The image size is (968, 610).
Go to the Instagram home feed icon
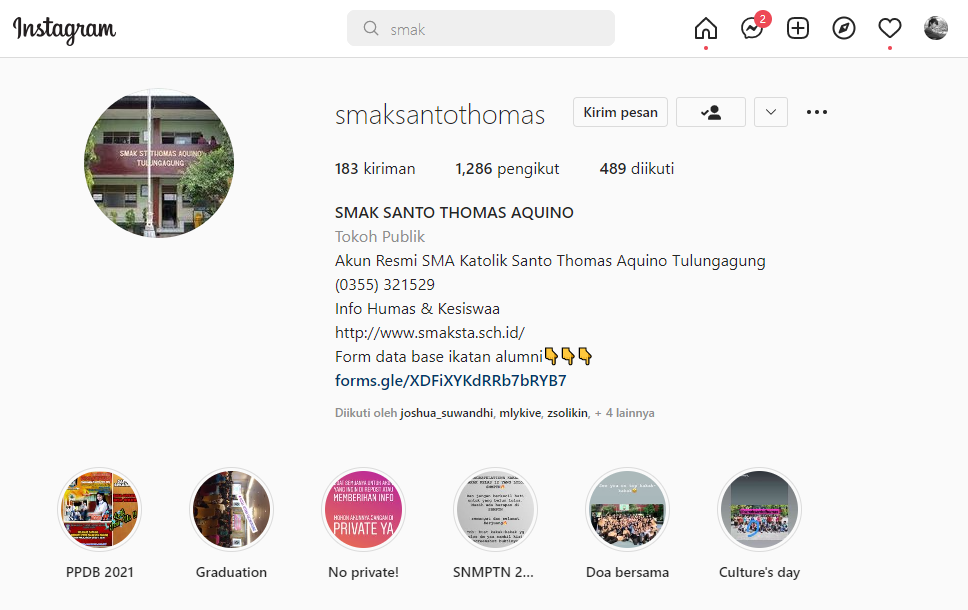tap(706, 28)
